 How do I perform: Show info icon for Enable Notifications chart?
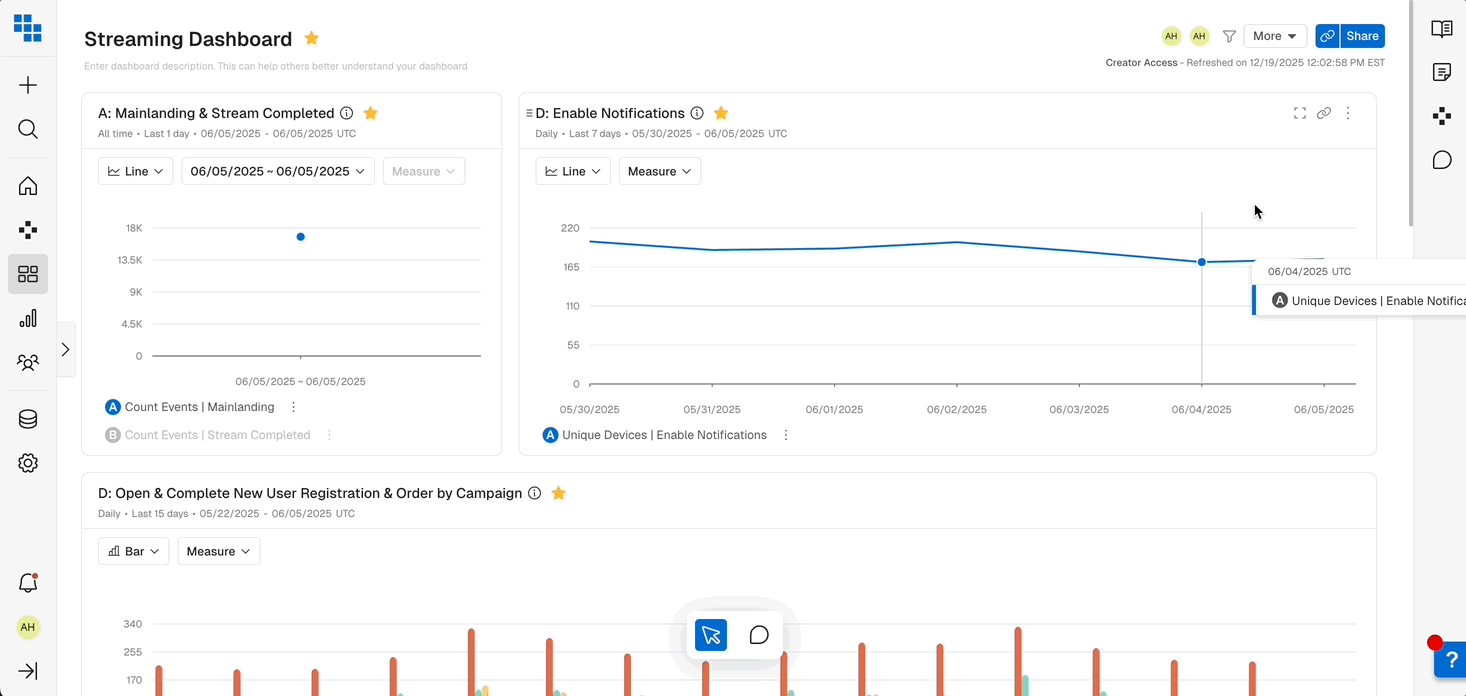click(697, 113)
